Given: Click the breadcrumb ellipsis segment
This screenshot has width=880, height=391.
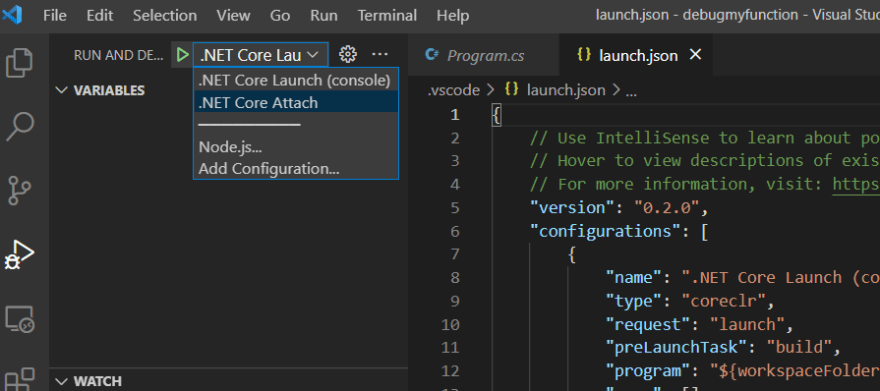Looking at the screenshot, I should 631,90.
